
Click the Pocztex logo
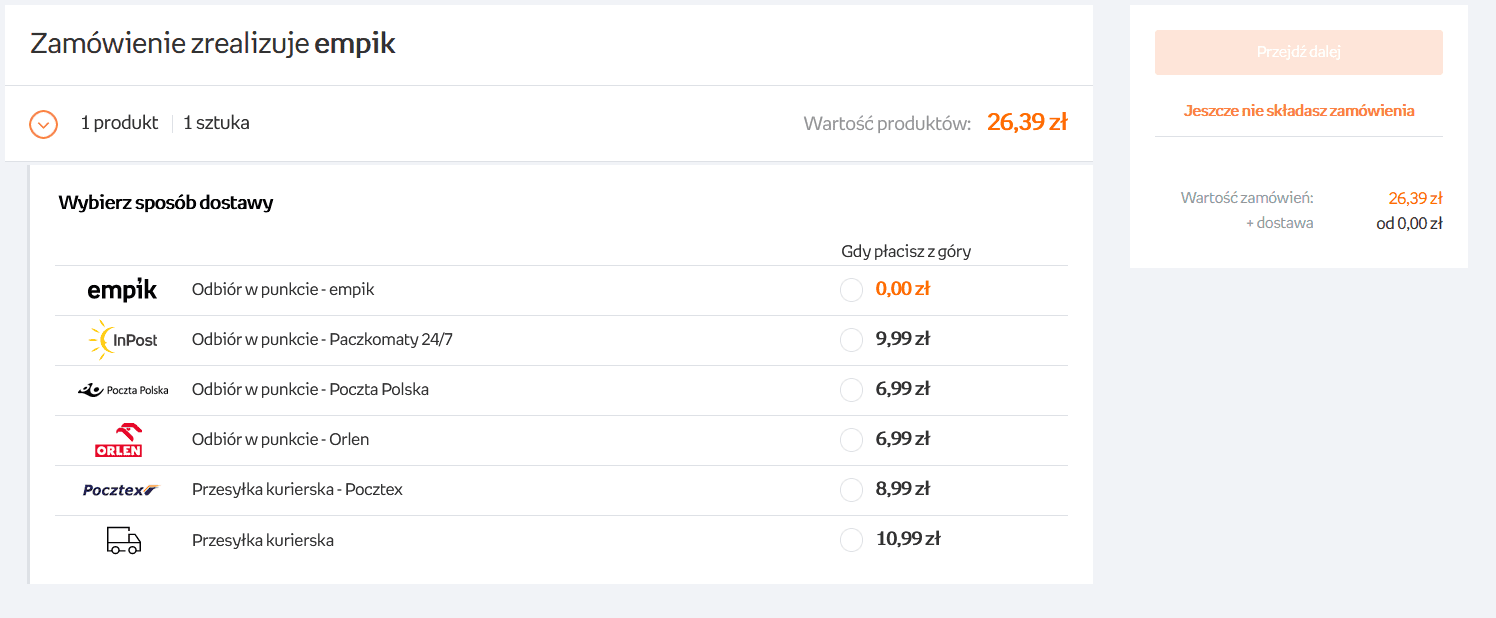121,490
